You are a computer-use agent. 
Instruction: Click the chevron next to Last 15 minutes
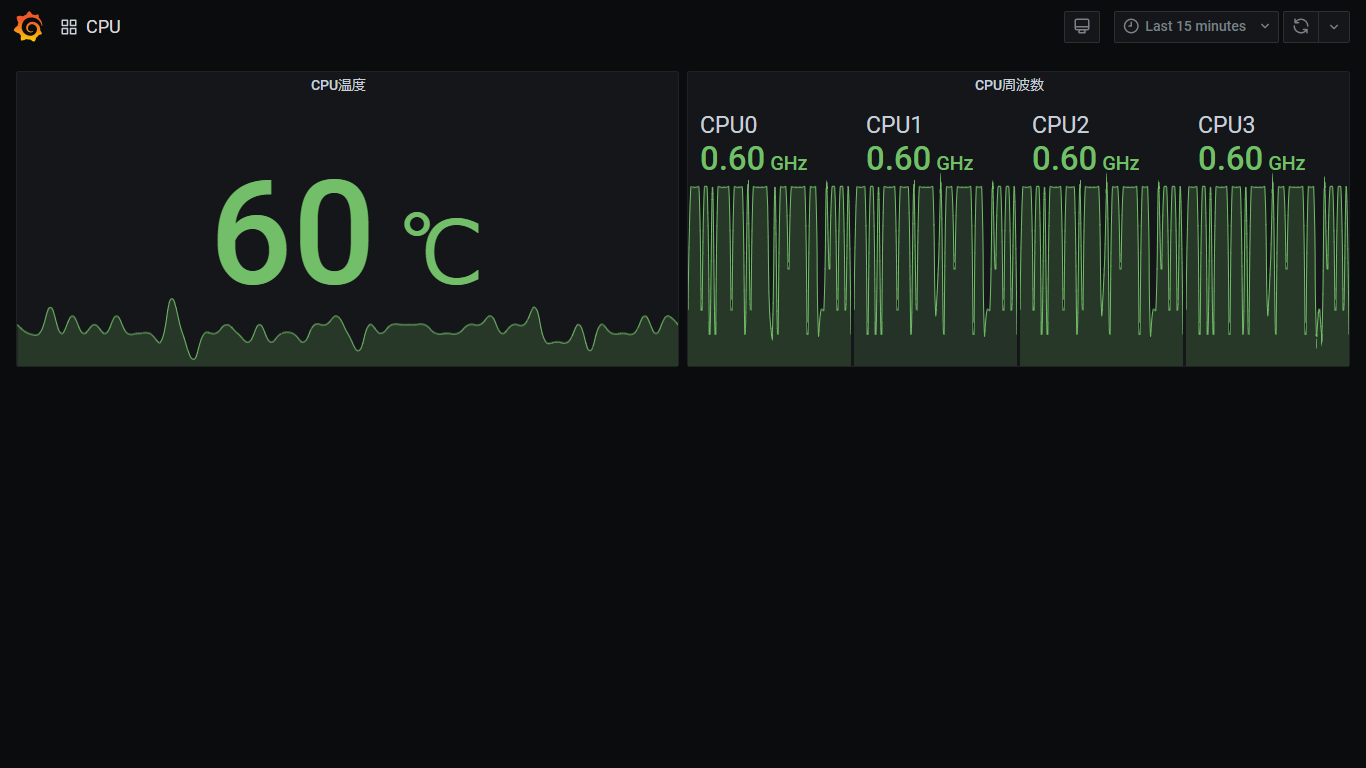[x=1264, y=27]
